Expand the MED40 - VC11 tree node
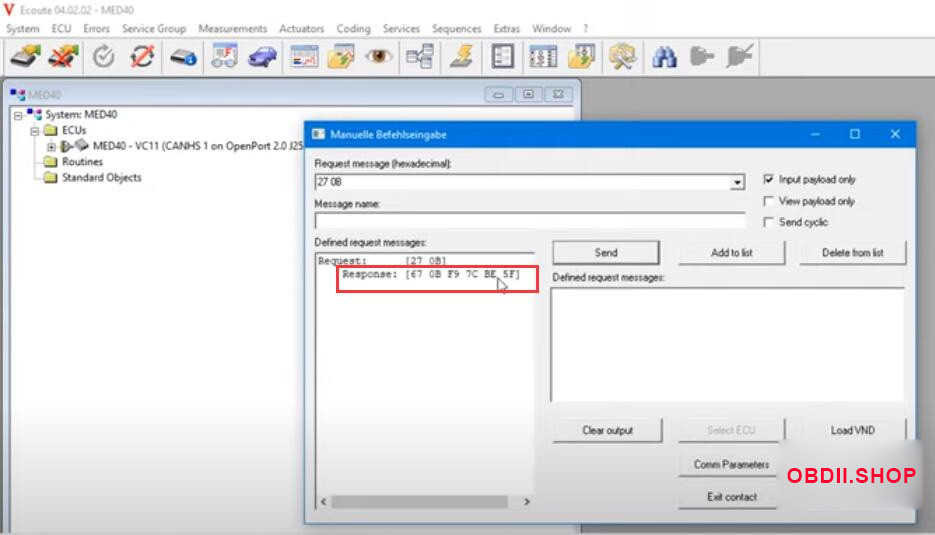935x535 pixels. coord(51,146)
